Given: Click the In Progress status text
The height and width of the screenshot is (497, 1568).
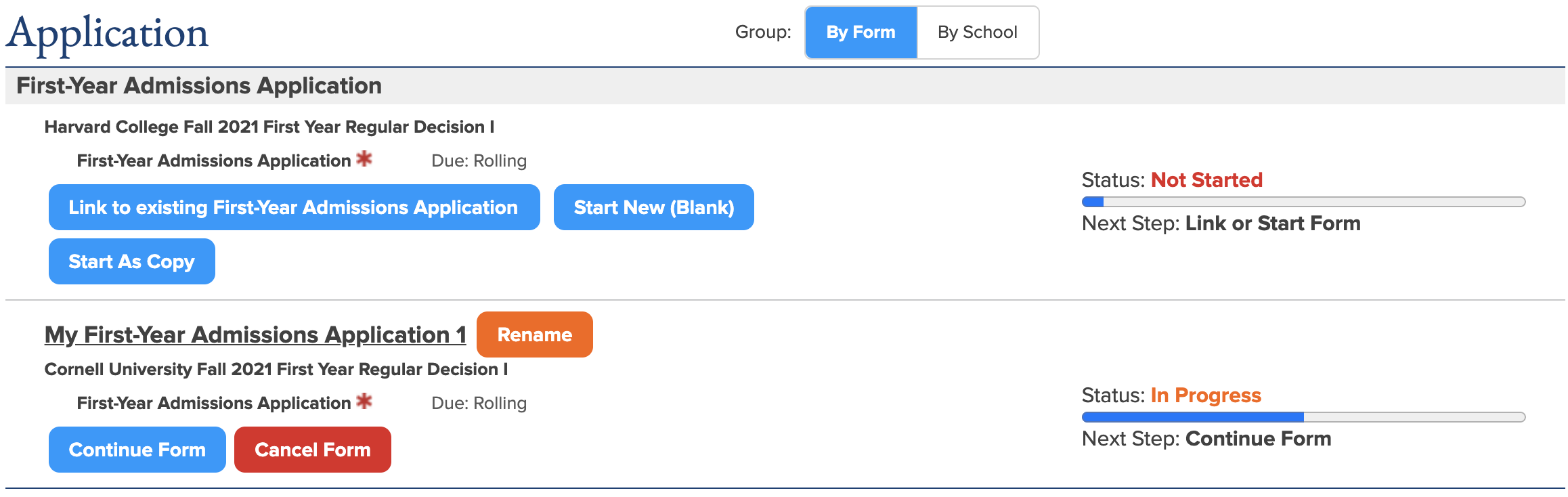Looking at the screenshot, I should (x=1205, y=395).
